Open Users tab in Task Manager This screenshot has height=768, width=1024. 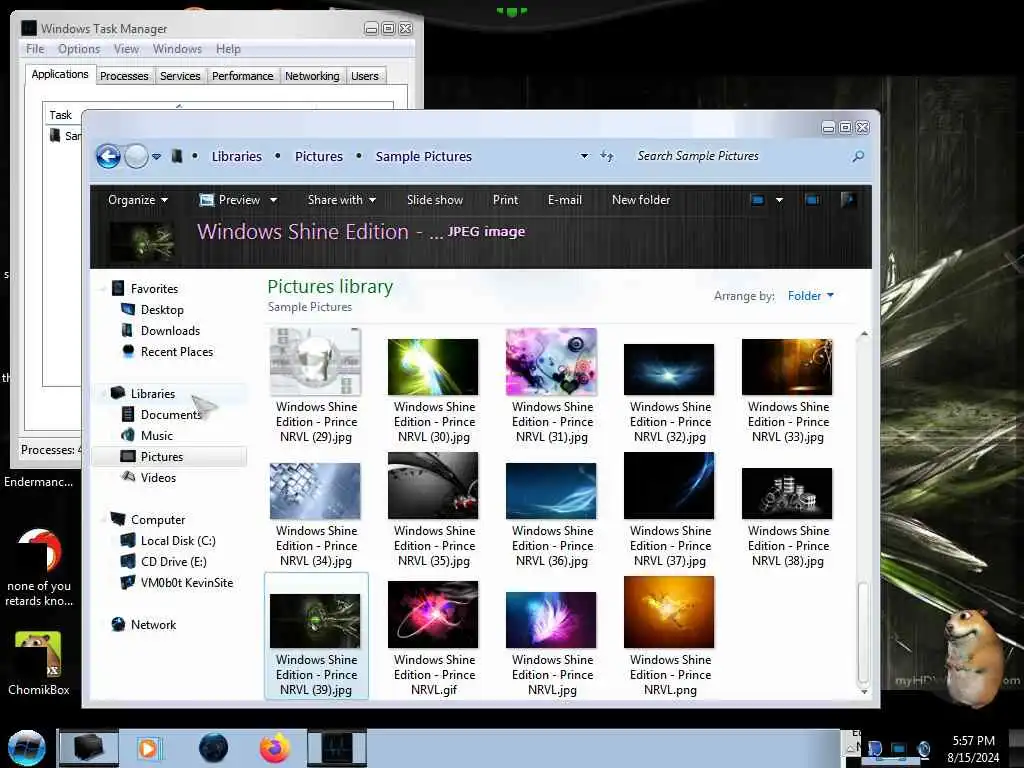tap(364, 76)
